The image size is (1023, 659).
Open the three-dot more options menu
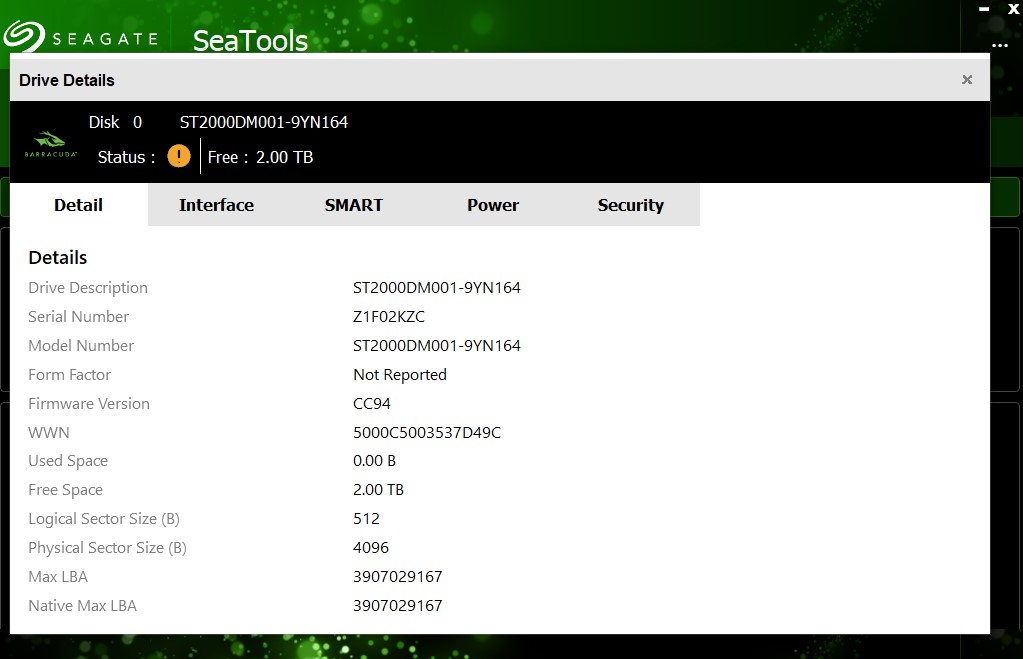(x=1000, y=46)
